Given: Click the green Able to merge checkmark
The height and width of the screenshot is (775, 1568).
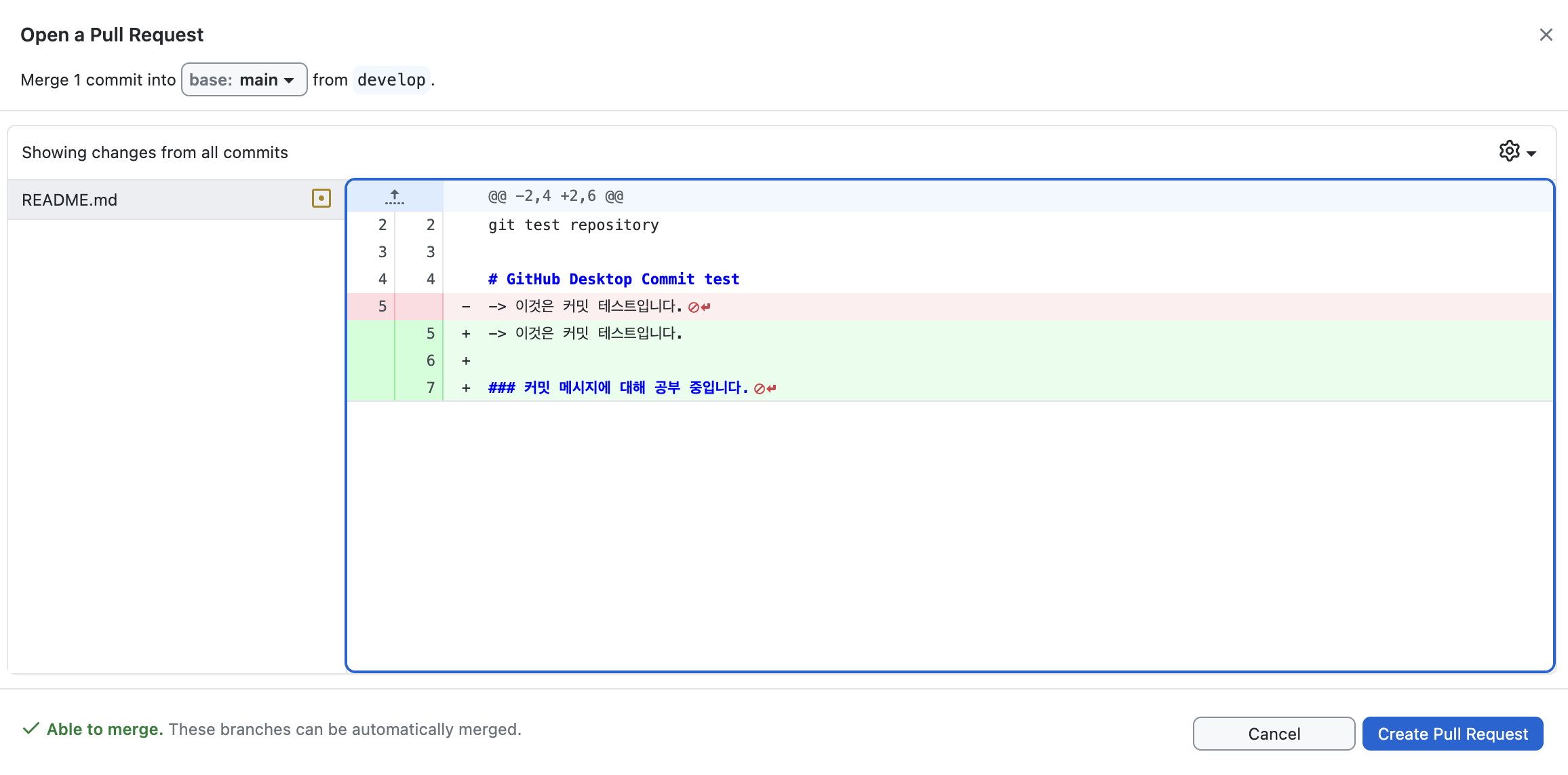Looking at the screenshot, I should 31,729.
